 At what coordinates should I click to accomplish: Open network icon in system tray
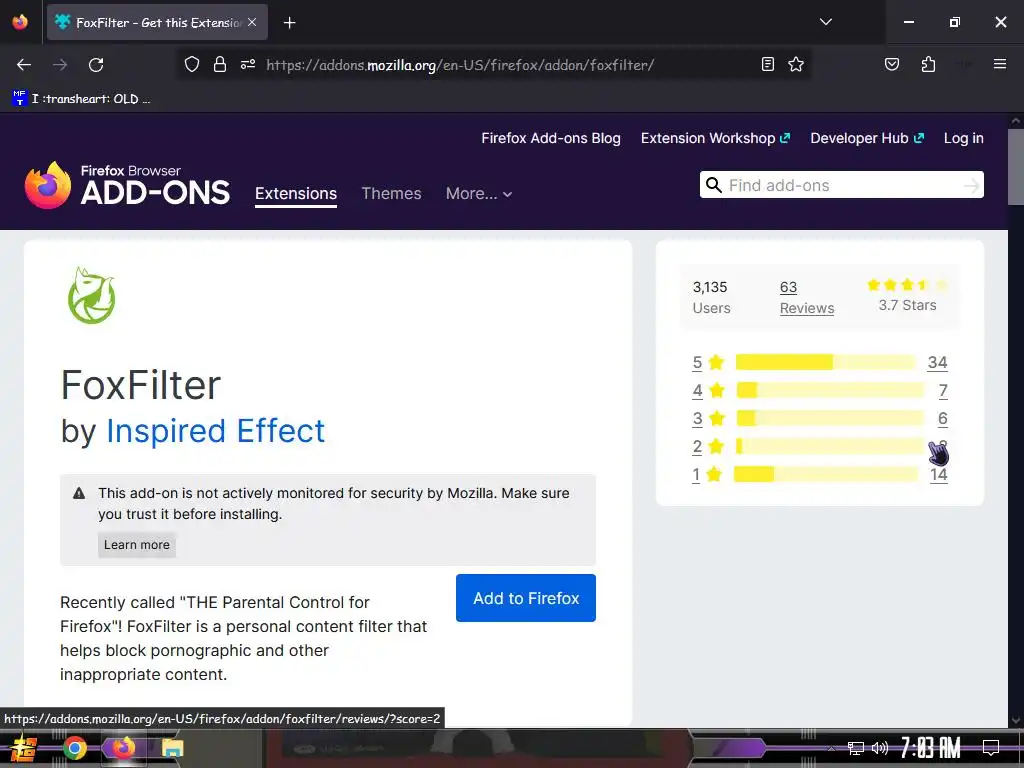pos(855,748)
